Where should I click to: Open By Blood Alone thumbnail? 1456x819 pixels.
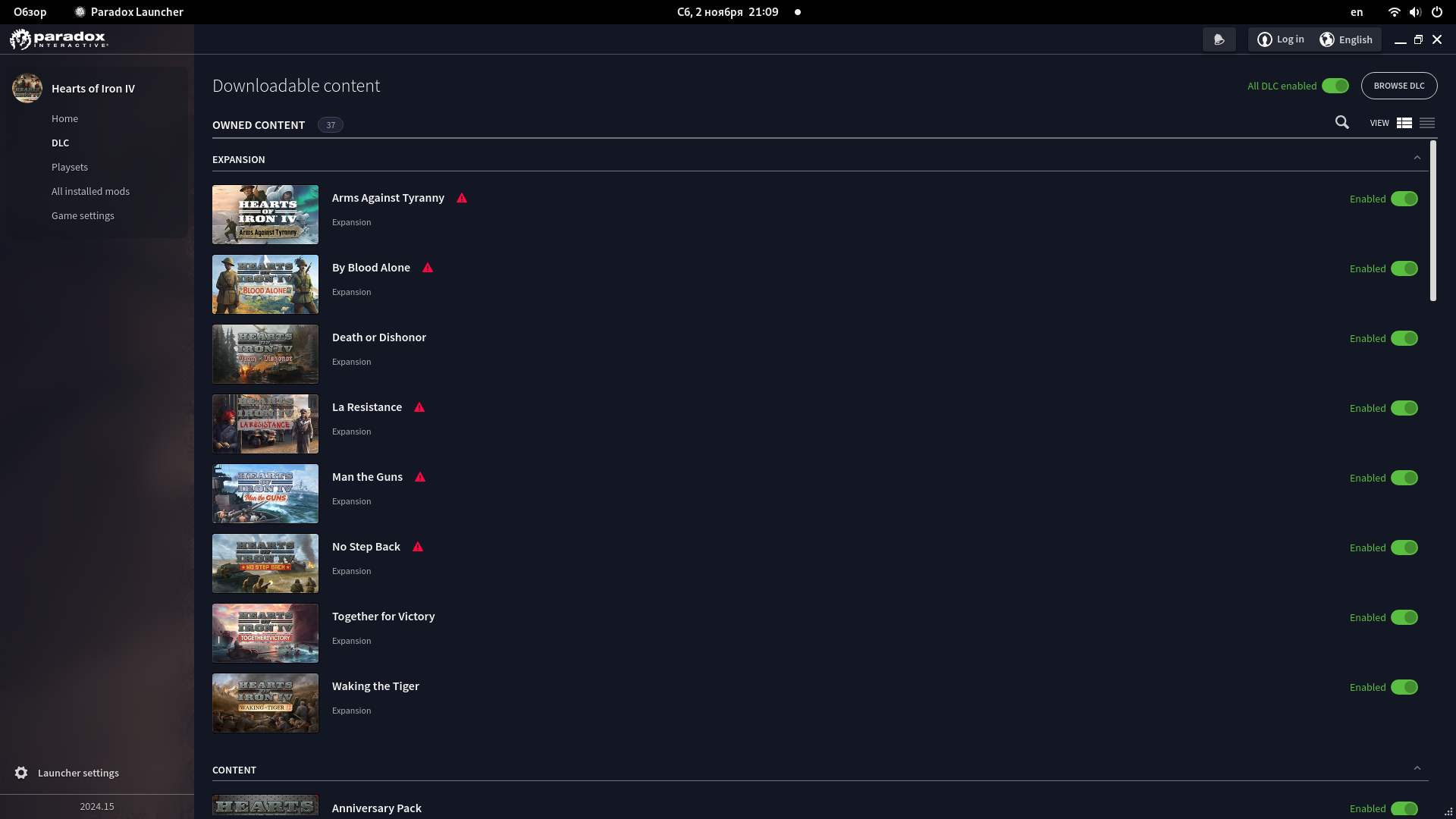click(x=265, y=284)
